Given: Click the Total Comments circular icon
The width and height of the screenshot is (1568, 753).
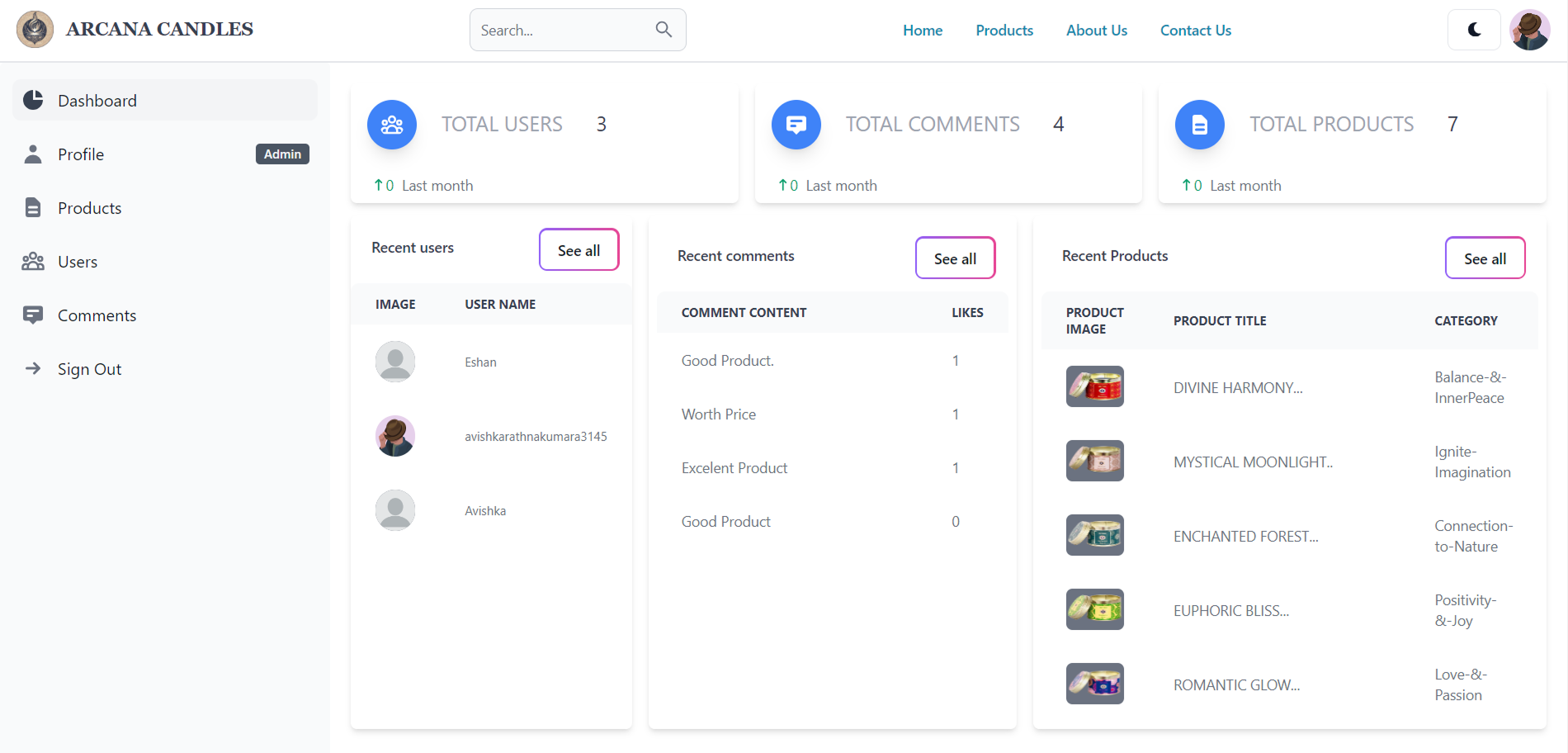Looking at the screenshot, I should coord(796,125).
